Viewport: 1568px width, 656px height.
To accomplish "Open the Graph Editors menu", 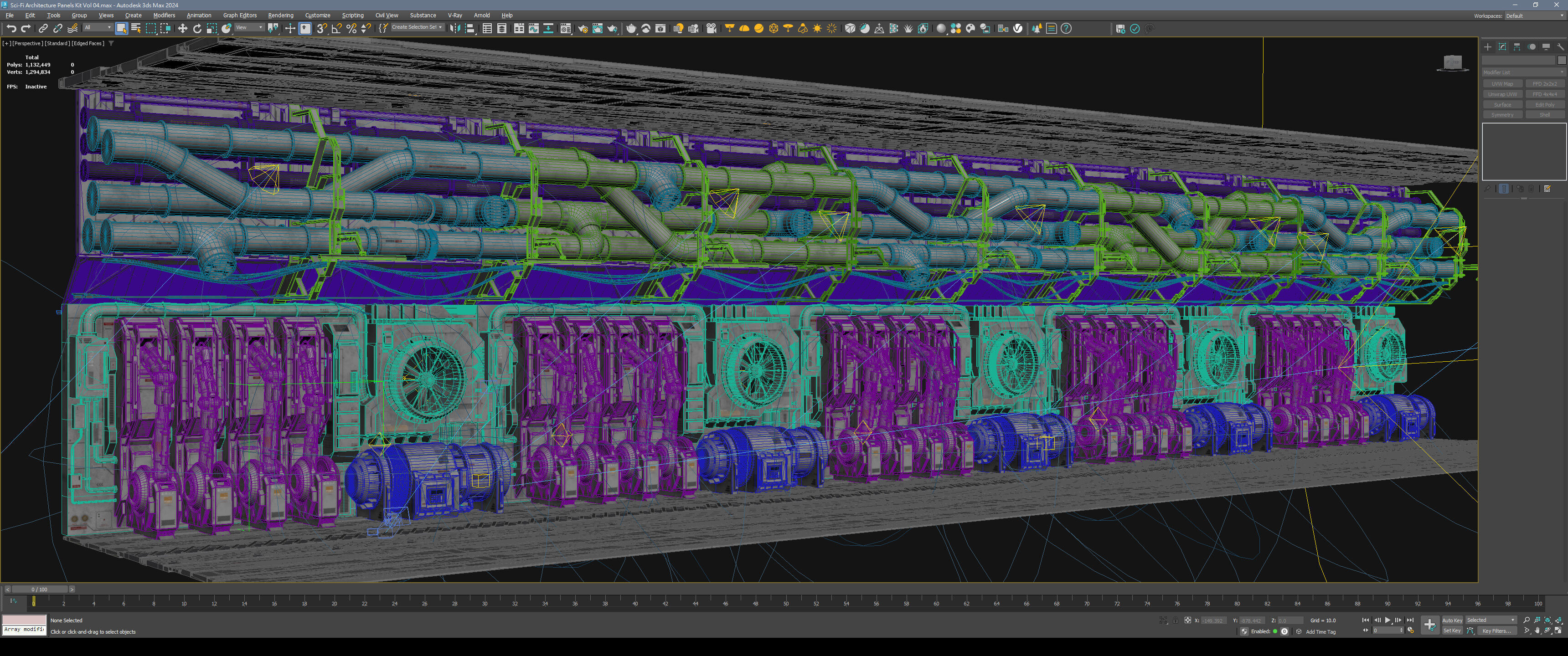I will [239, 15].
